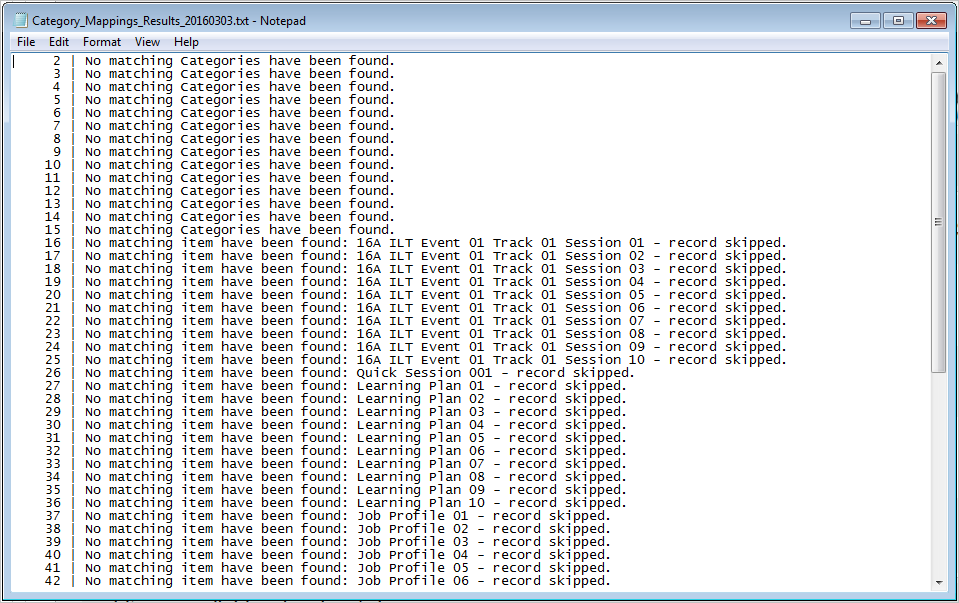Click 'Job Profile 02 - record skipped.' line
This screenshot has height=603, width=959.
328,529
